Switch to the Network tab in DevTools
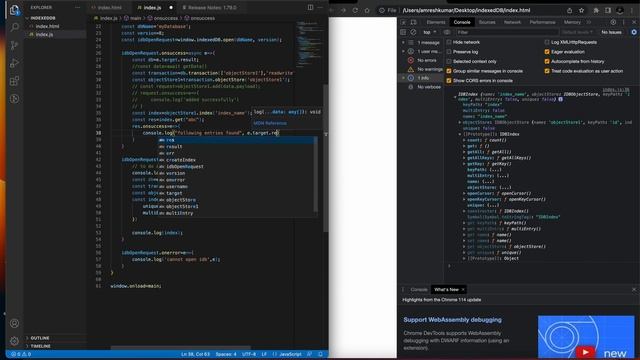 pyautogui.click(x=512, y=22)
